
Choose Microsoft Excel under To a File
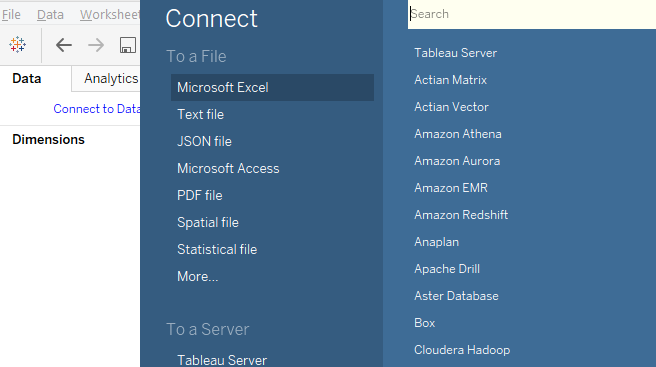tap(272, 87)
